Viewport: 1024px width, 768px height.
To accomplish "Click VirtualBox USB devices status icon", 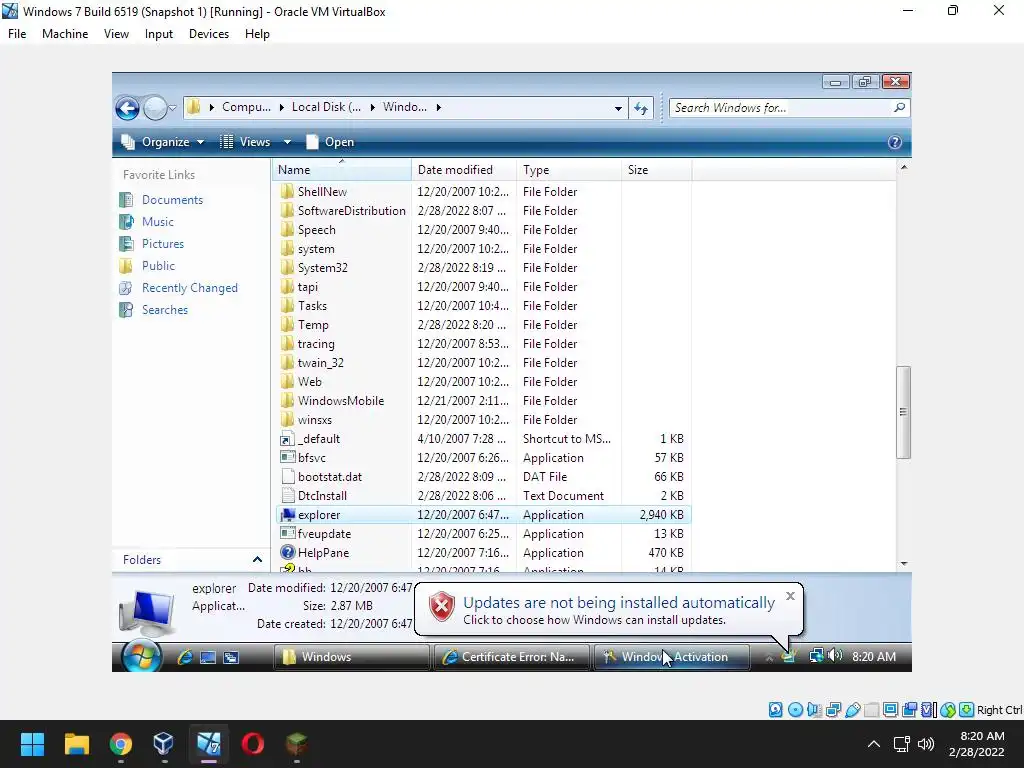I will click(852, 710).
